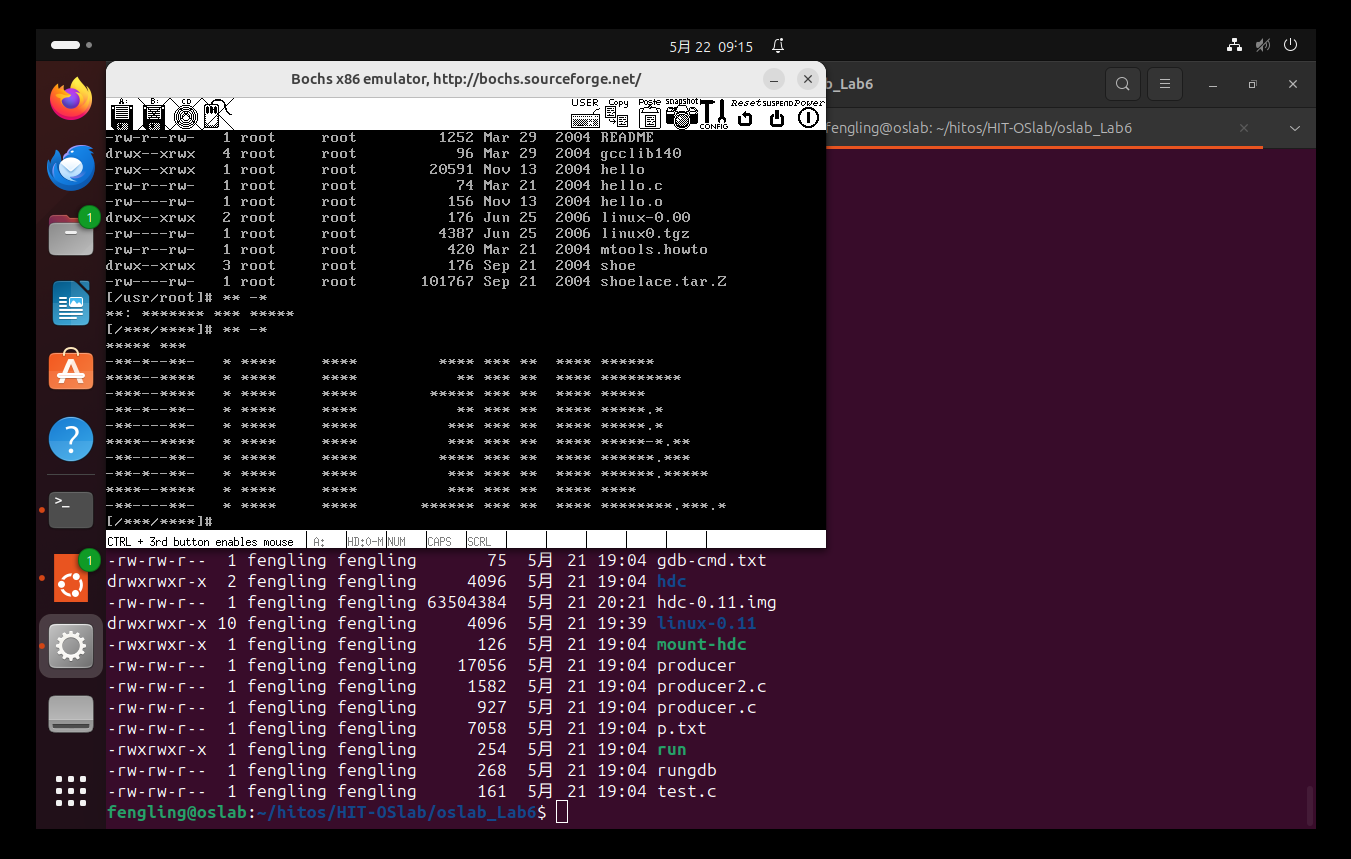Screen dimensions: 1351x859
Task: Click the Suspend icon in Bochs
Action: [777, 115]
